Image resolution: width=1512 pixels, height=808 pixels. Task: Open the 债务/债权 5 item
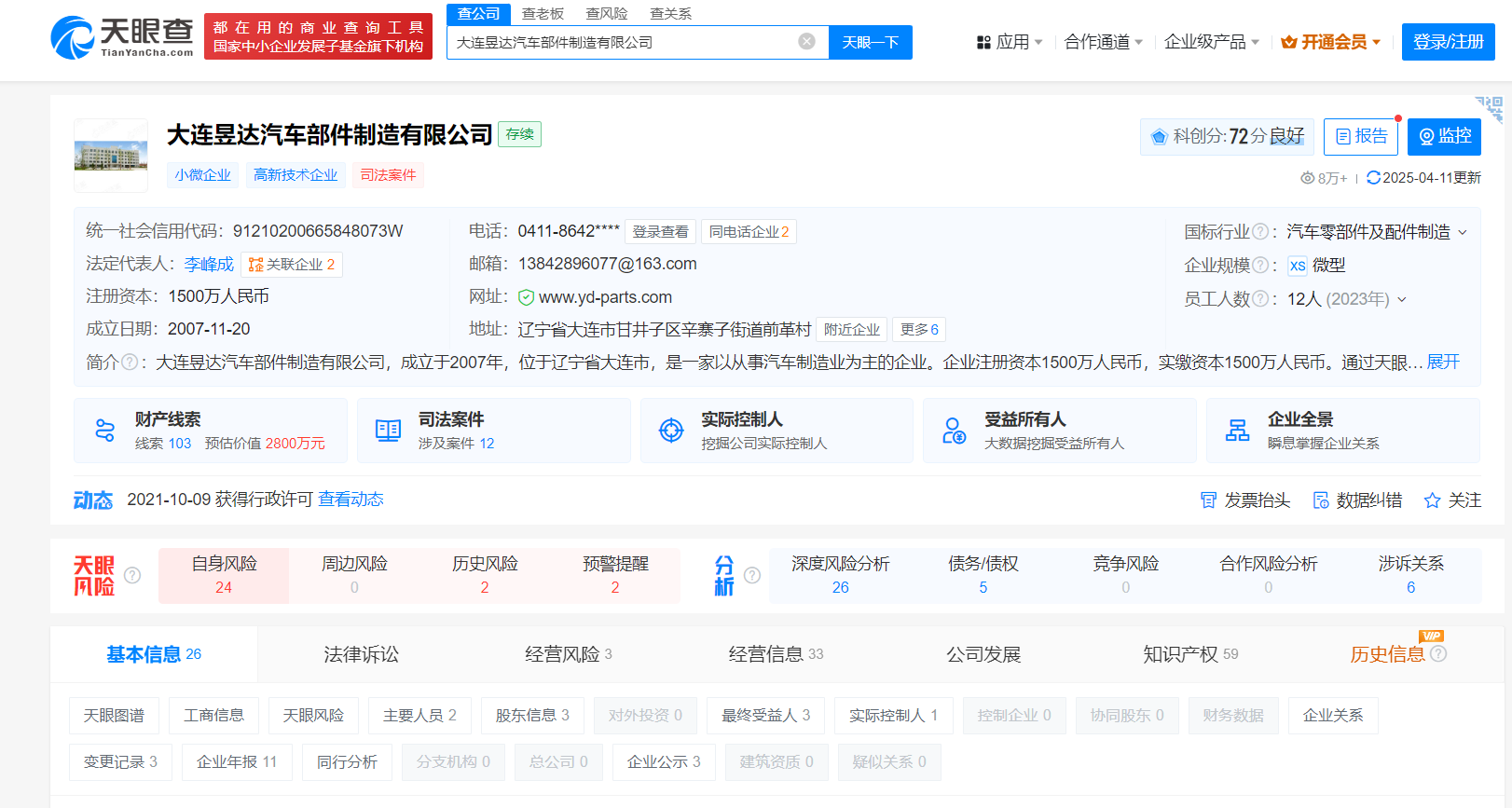pyautogui.click(x=983, y=575)
